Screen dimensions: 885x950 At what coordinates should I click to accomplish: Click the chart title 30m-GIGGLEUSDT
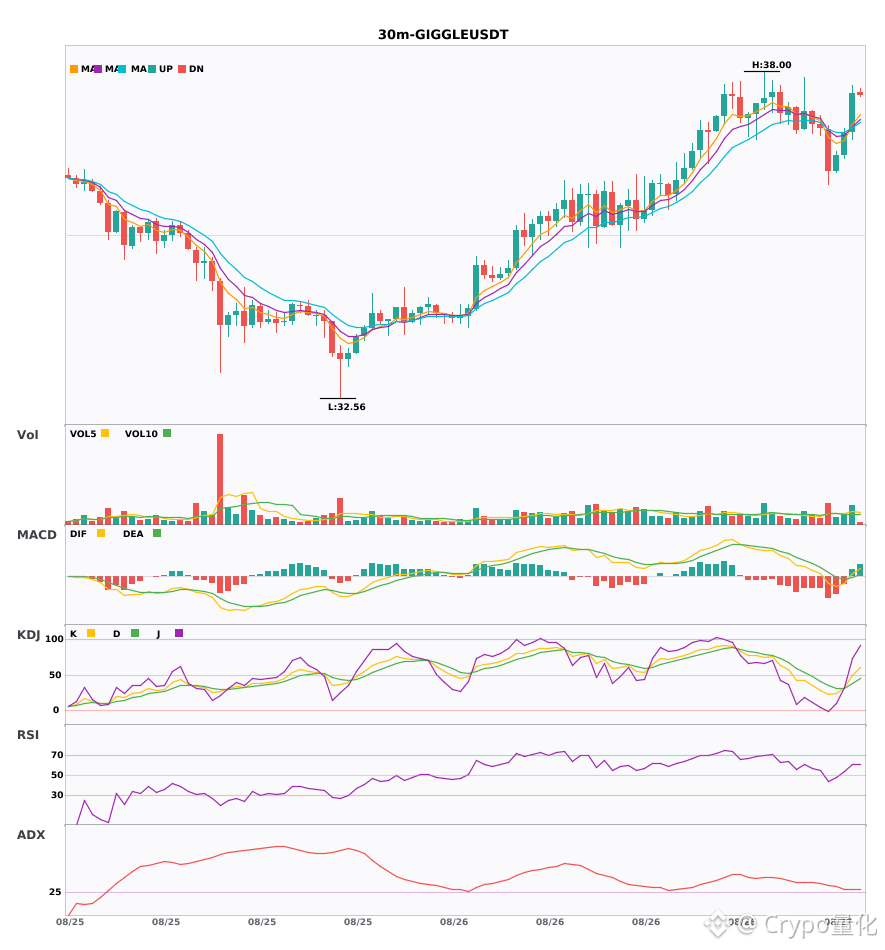(x=443, y=35)
